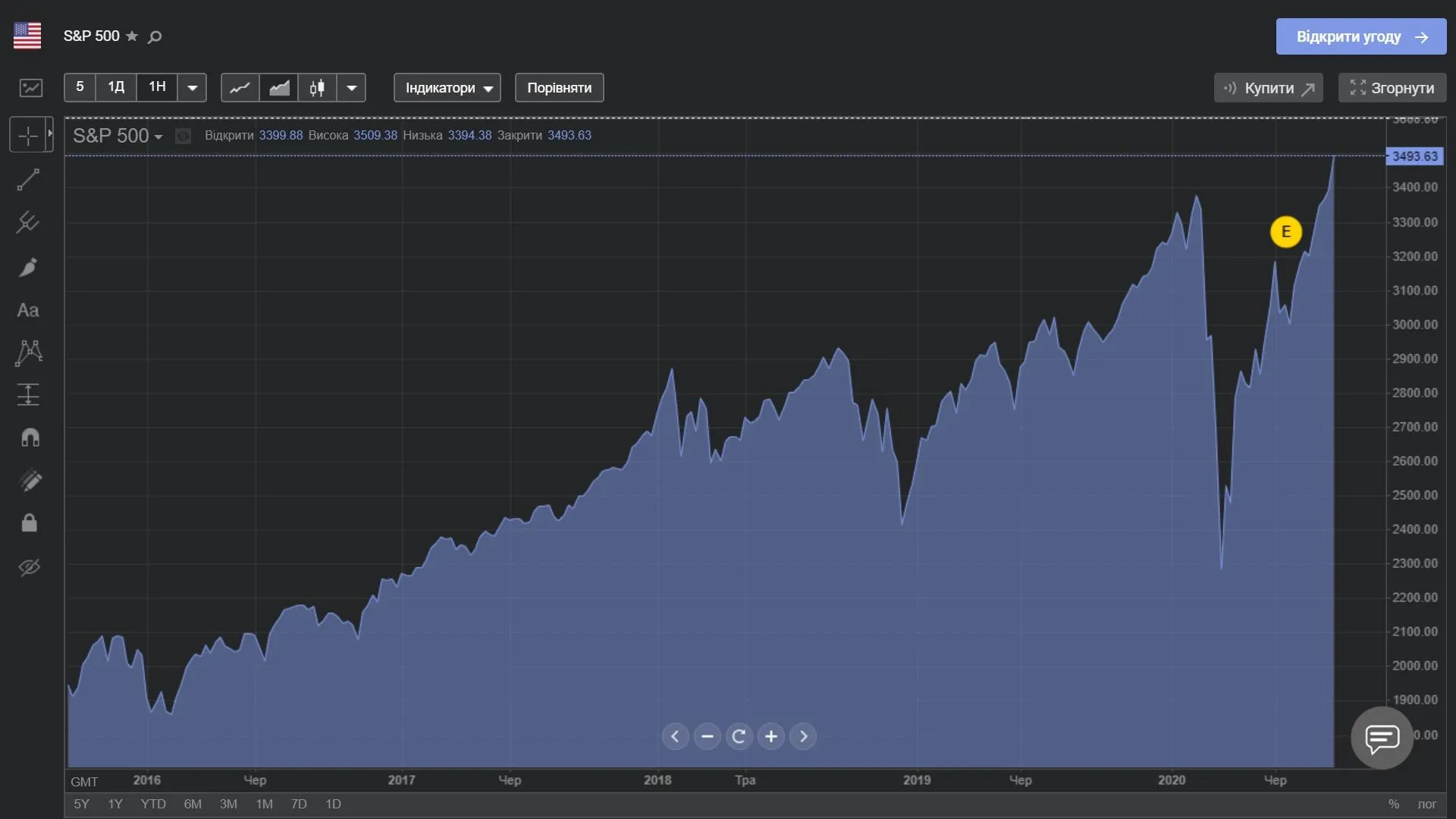
Task: Zoom out chart with minus
Action: [x=708, y=736]
